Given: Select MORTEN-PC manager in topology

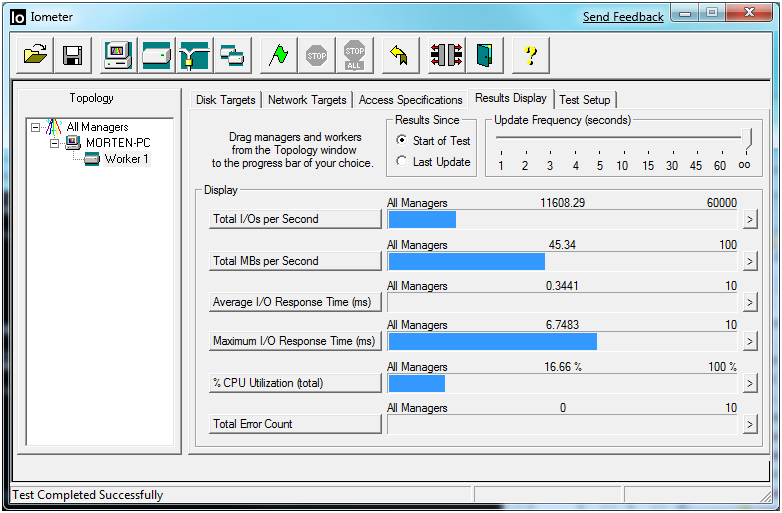Looking at the screenshot, I should [118, 143].
